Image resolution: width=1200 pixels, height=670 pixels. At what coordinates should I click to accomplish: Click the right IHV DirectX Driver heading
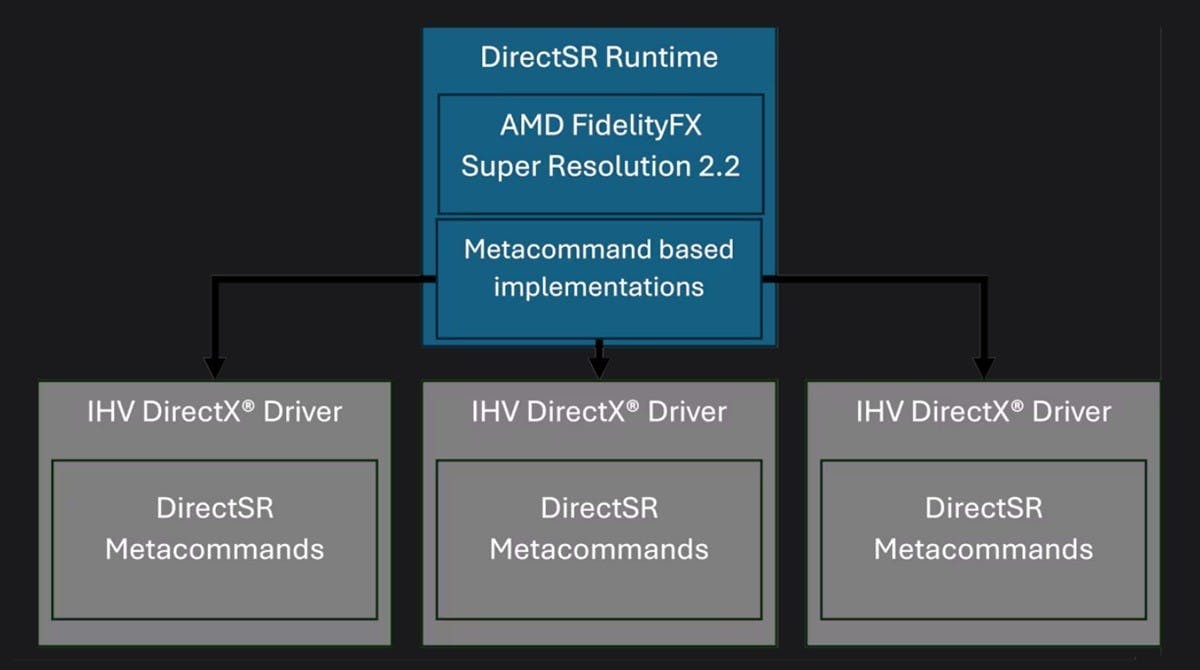984,411
